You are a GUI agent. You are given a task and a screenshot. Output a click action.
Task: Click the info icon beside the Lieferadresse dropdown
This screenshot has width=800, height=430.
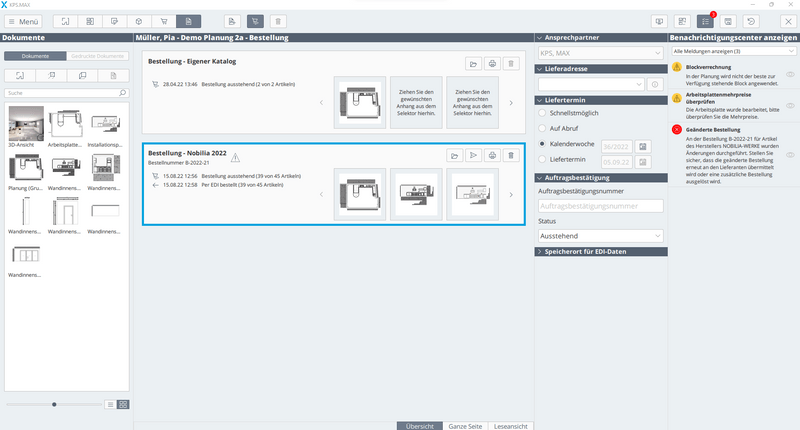coord(655,85)
